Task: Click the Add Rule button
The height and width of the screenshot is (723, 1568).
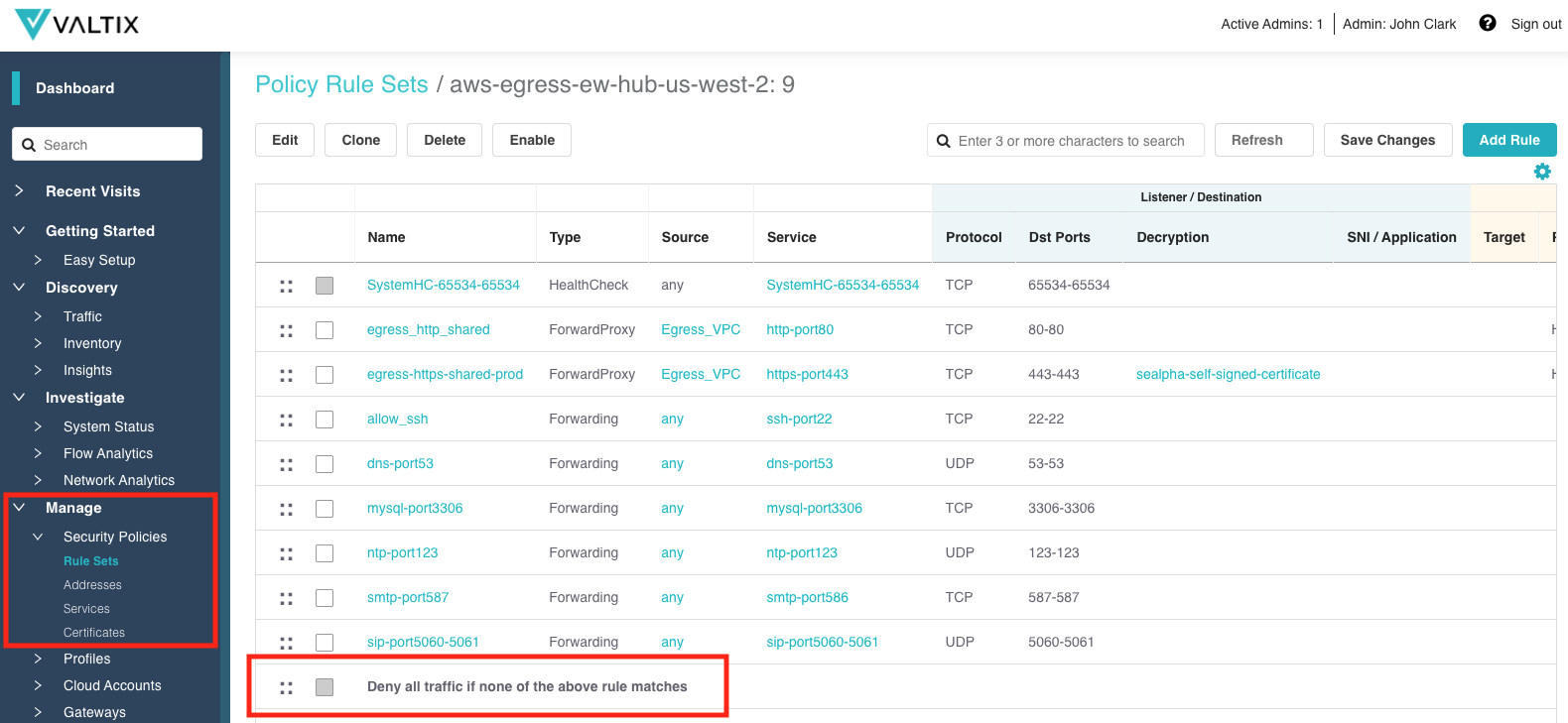Action: tap(1509, 140)
